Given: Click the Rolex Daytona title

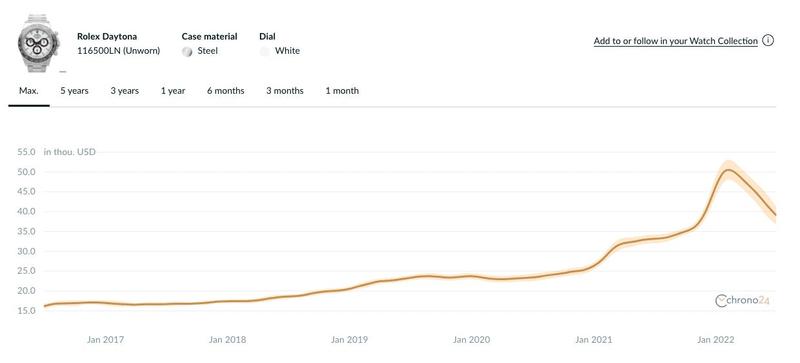Looking at the screenshot, I should tap(107, 37).
